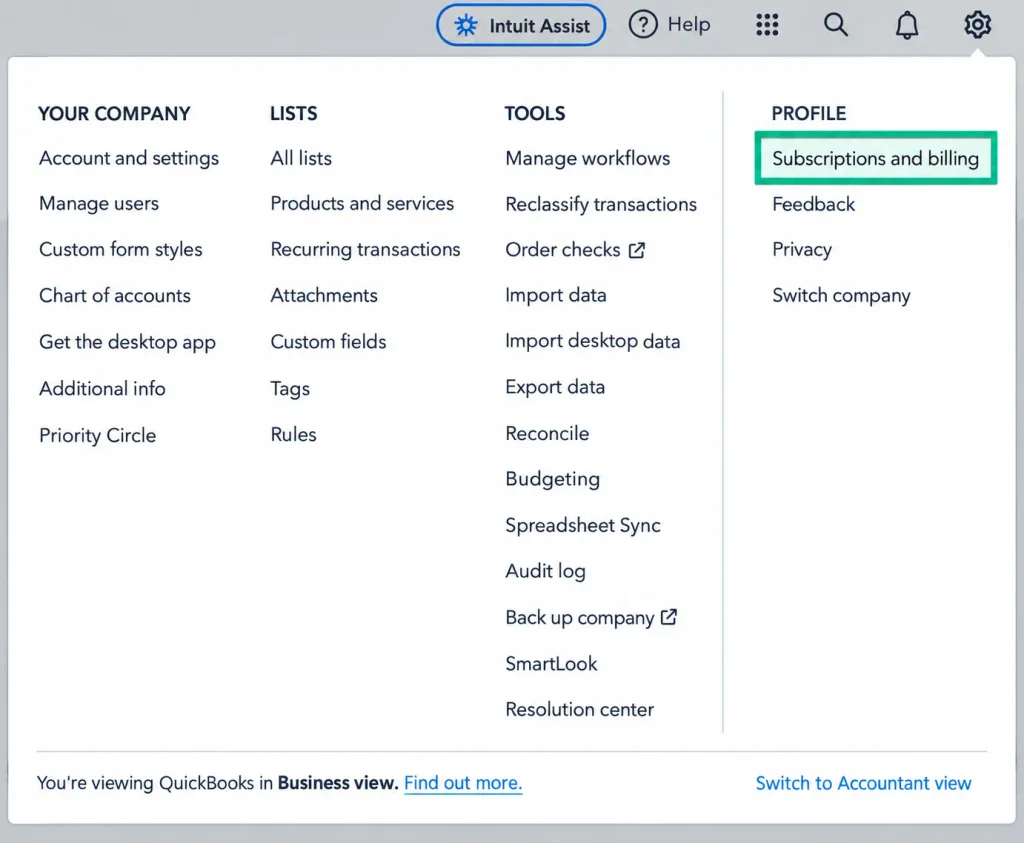Go to Chart of accounts

click(x=115, y=295)
